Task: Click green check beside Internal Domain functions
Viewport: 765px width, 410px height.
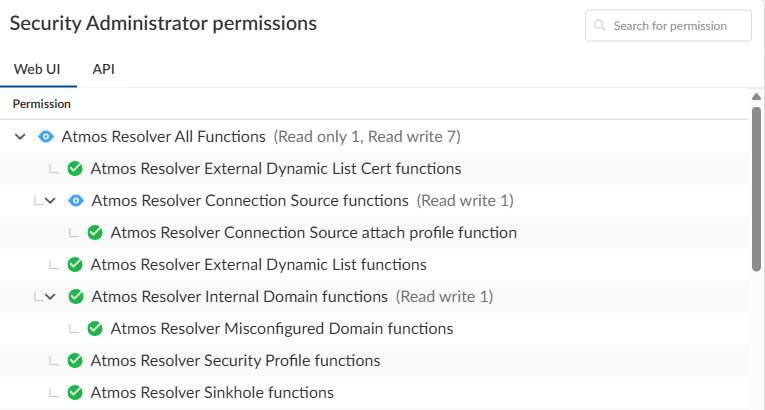Action: 75,297
